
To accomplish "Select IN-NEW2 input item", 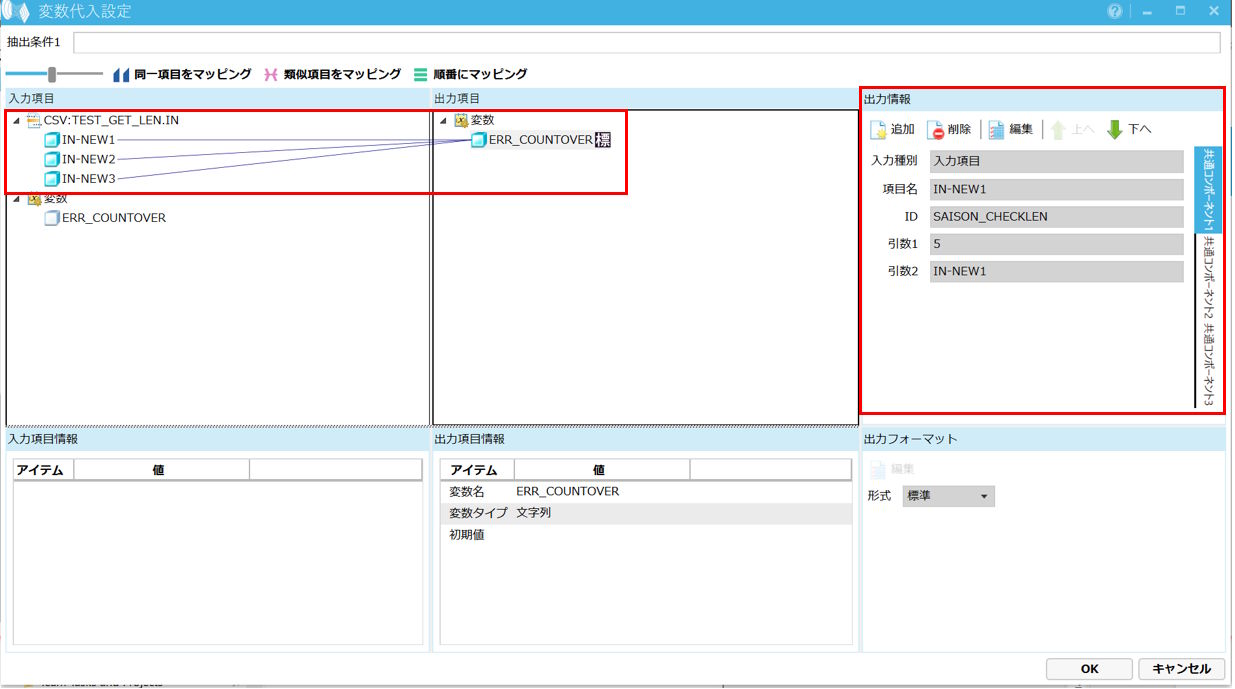I will (88, 159).
